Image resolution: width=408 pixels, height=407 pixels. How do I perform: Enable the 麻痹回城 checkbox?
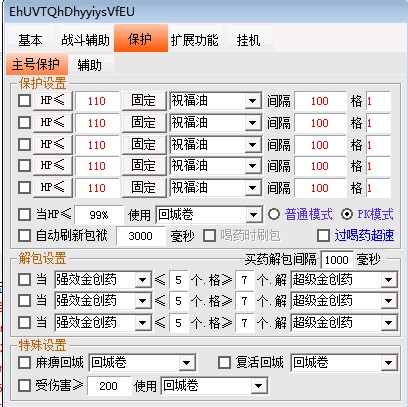[24, 362]
